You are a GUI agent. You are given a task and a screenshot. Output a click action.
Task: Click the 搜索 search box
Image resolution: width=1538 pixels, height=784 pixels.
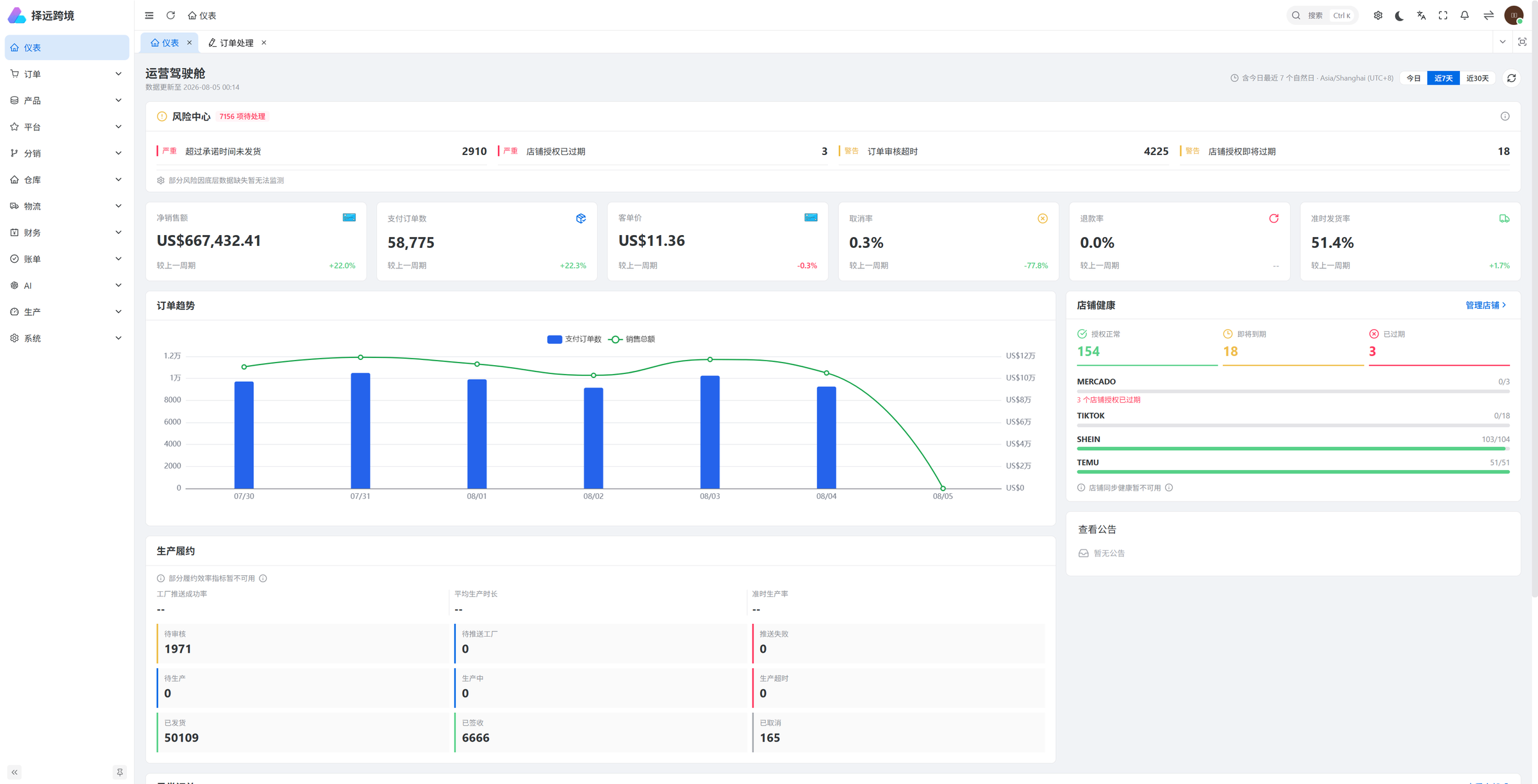1322,15
